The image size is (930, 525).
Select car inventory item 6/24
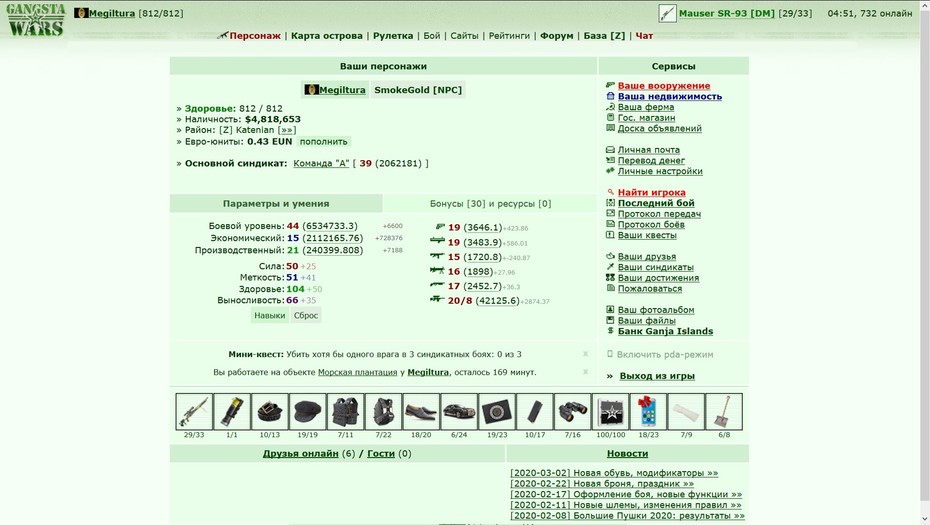pos(459,411)
